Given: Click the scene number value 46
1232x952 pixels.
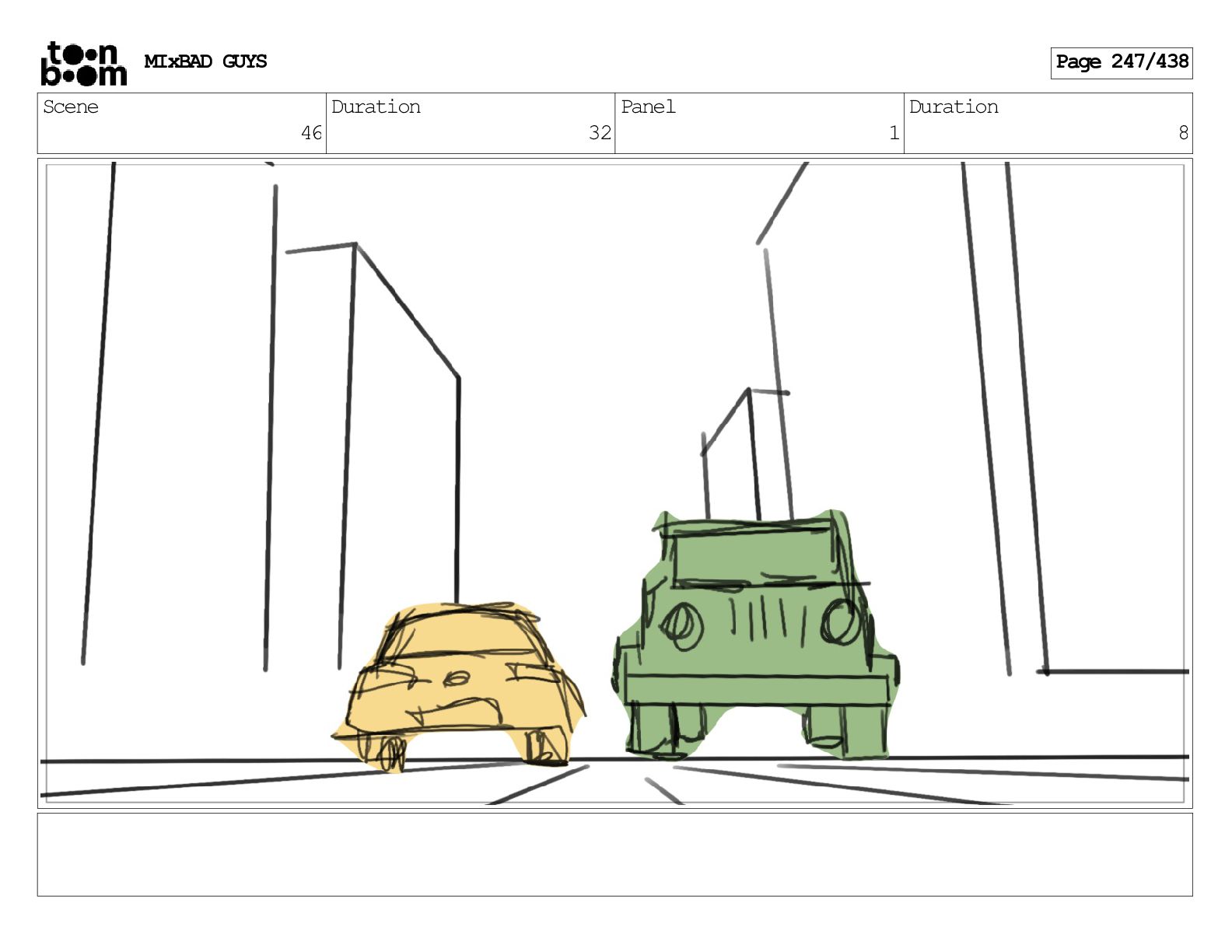Looking at the screenshot, I should (311, 133).
